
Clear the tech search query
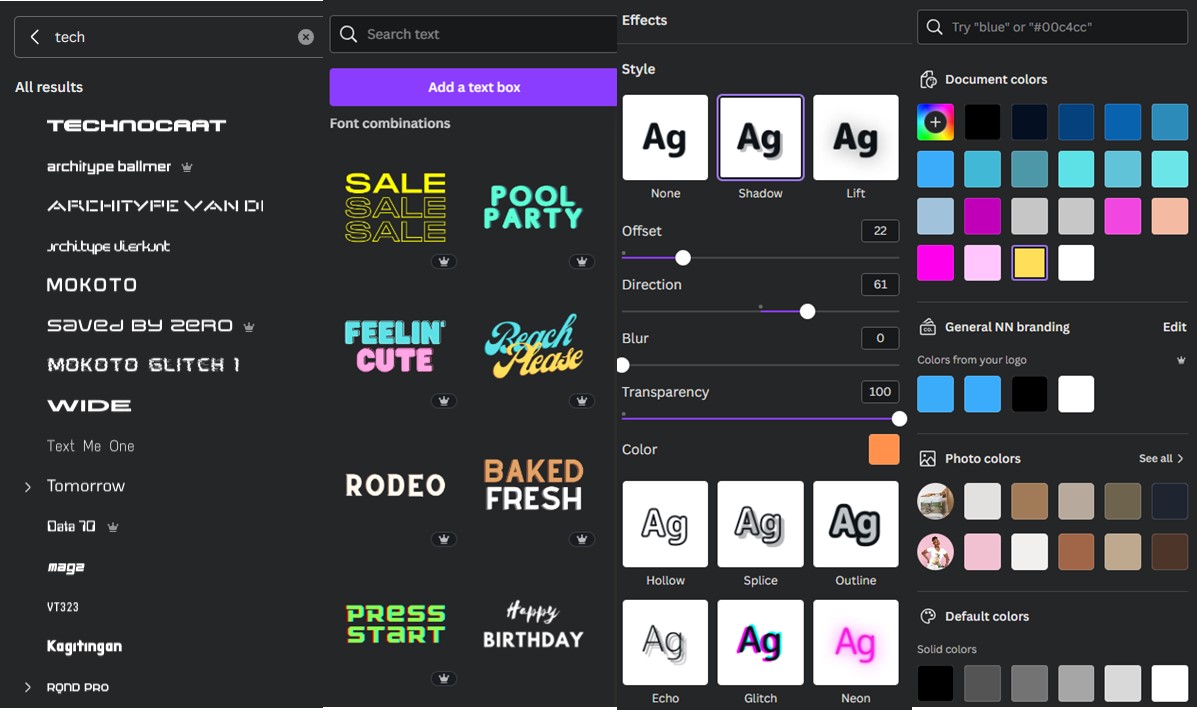pyautogui.click(x=306, y=36)
